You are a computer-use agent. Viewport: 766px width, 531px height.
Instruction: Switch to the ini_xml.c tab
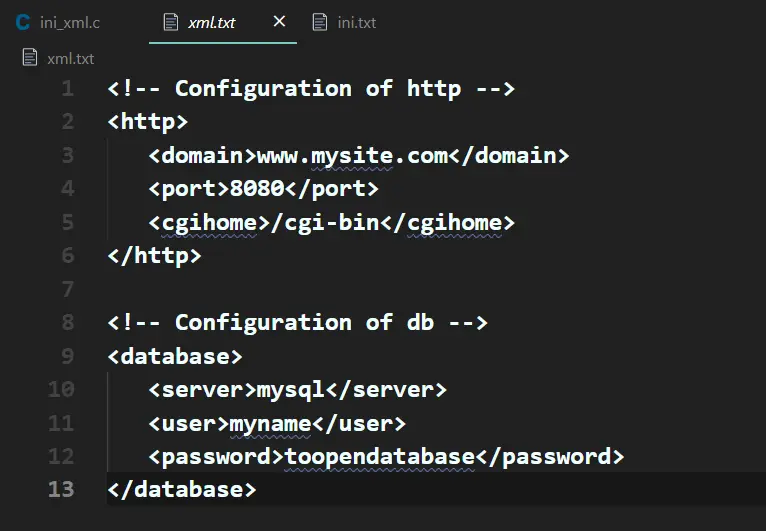[x=70, y=22]
